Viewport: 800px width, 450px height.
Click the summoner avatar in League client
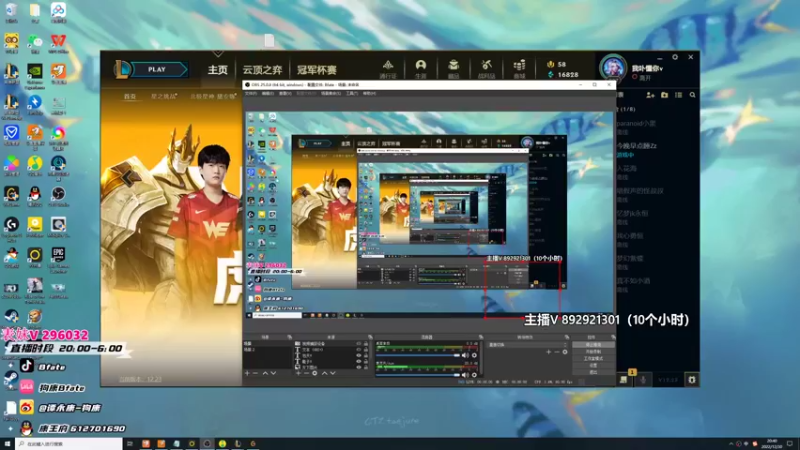[x=613, y=68]
